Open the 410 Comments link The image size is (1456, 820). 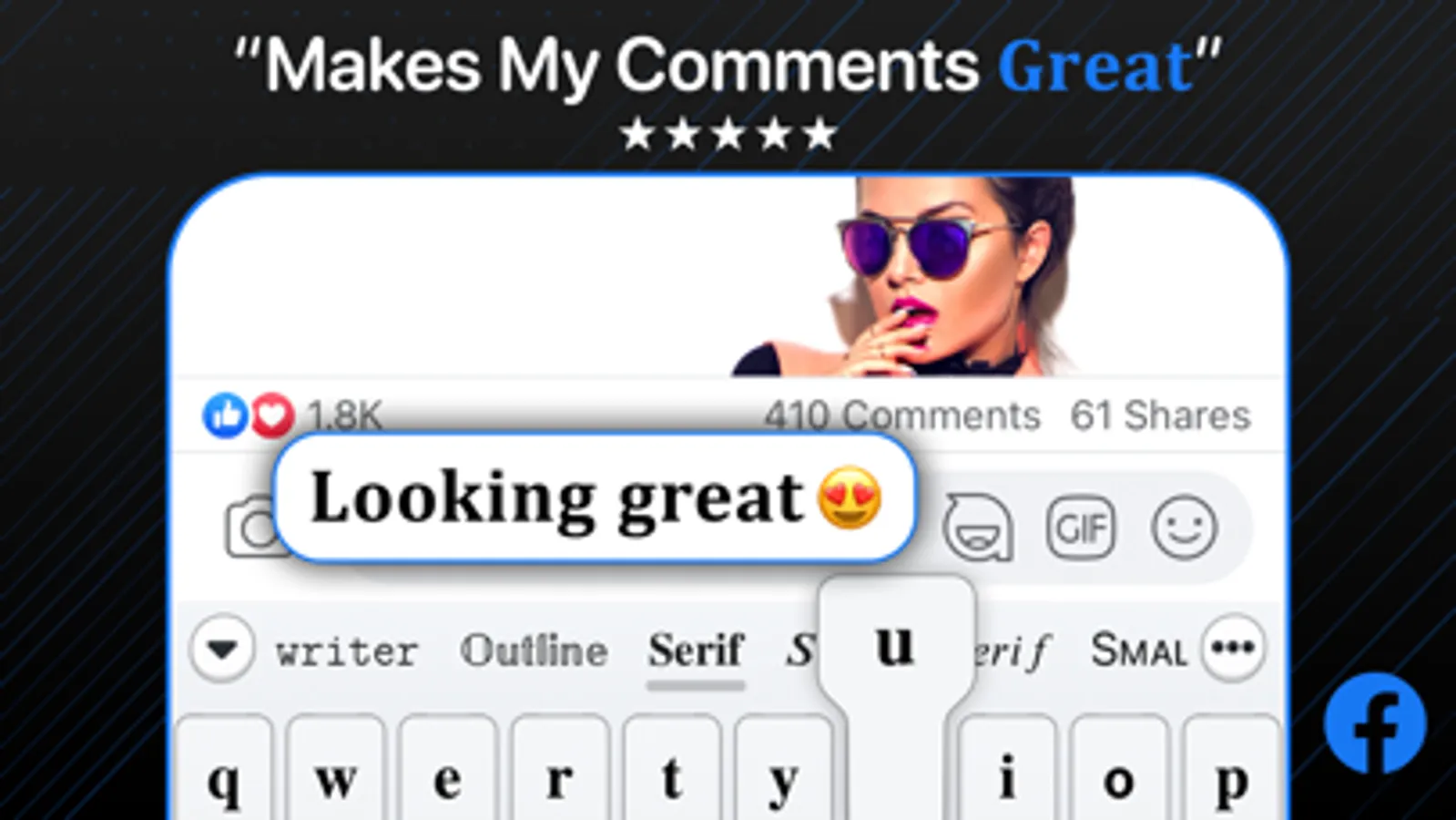coord(901,415)
